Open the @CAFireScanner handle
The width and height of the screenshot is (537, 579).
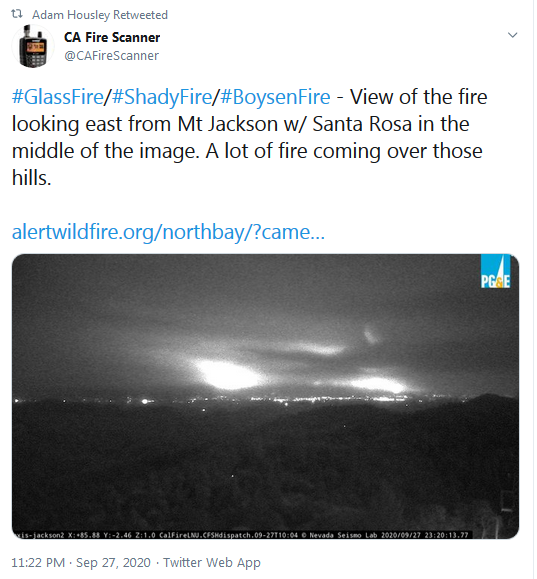[112, 56]
